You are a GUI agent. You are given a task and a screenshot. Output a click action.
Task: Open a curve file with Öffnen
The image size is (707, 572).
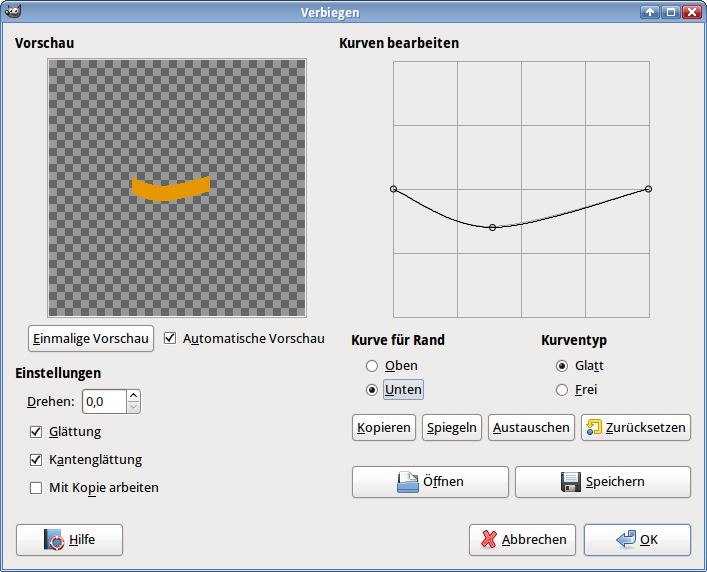pos(430,482)
